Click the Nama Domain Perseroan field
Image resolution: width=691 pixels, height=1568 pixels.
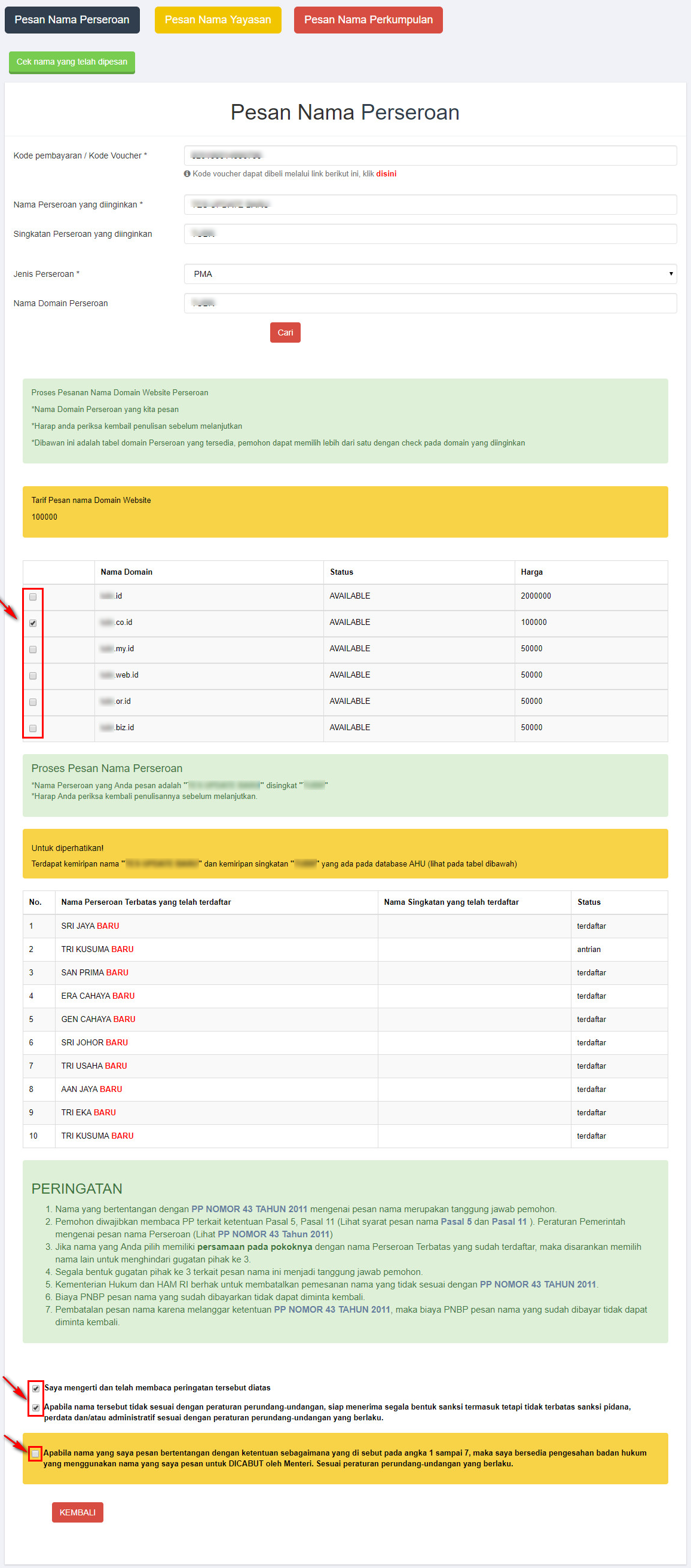pos(430,303)
